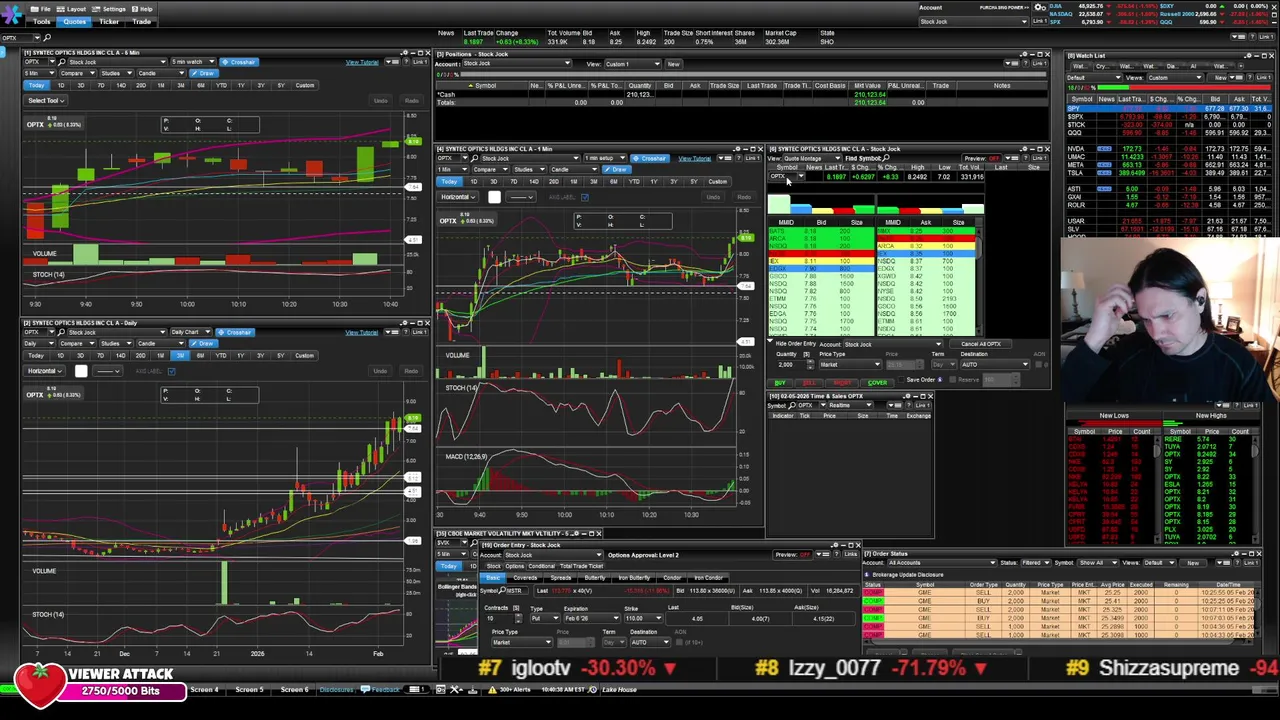The height and width of the screenshot is (720, 1280).
Task: Click the Draw pencil in the 1 Min chart
Action: (619, 169)
